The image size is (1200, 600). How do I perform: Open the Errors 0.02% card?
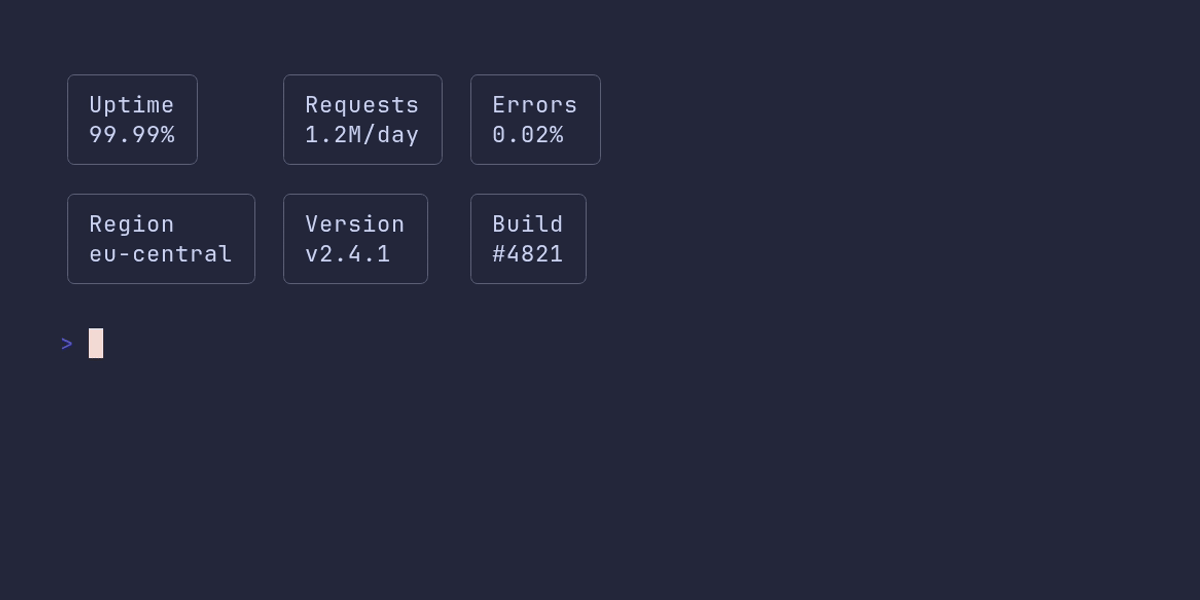(x=535, y=119)
